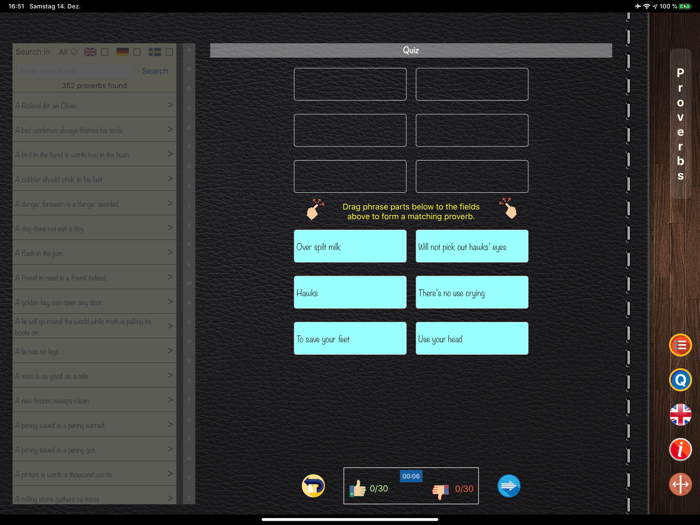Viewport: 700px width, 525px height.
Task: Open 'A golden key can open any door'
Action: click(x=94, y=302)
